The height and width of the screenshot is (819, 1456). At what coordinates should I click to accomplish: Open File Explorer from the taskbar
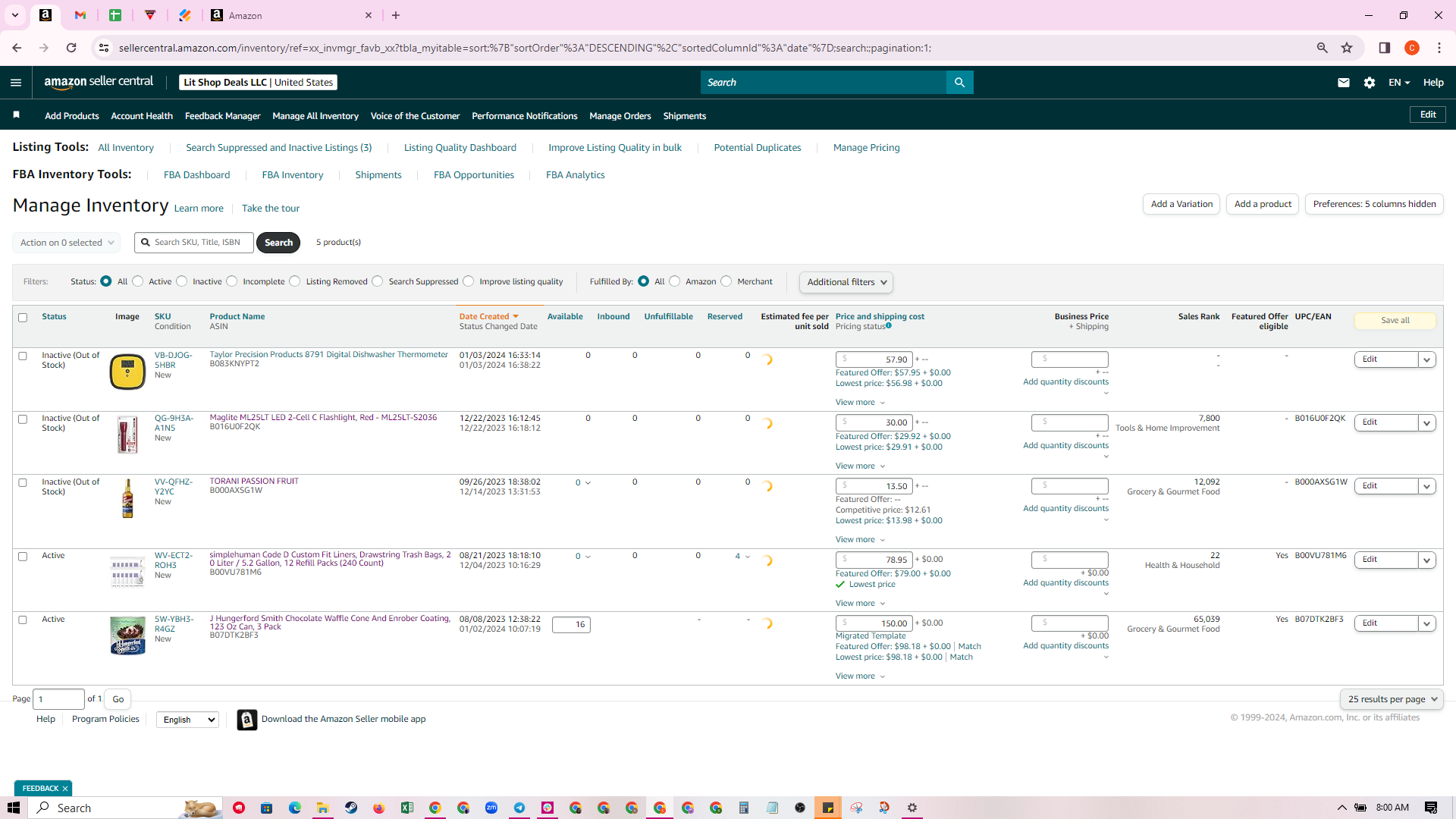pos(322,808)
